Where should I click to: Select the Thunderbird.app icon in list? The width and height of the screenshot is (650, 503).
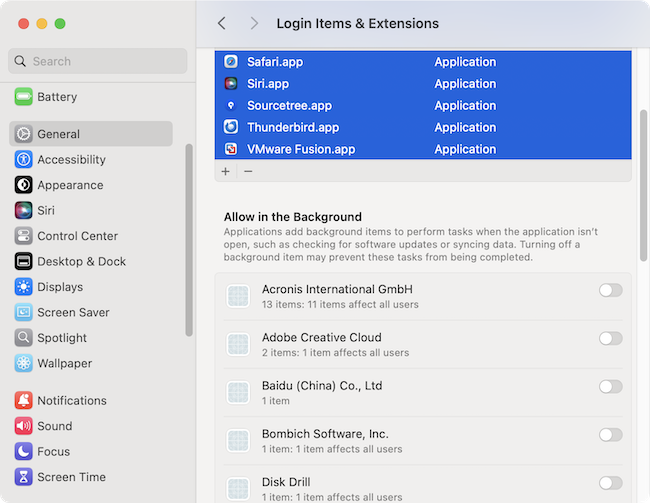pos(231,127)
